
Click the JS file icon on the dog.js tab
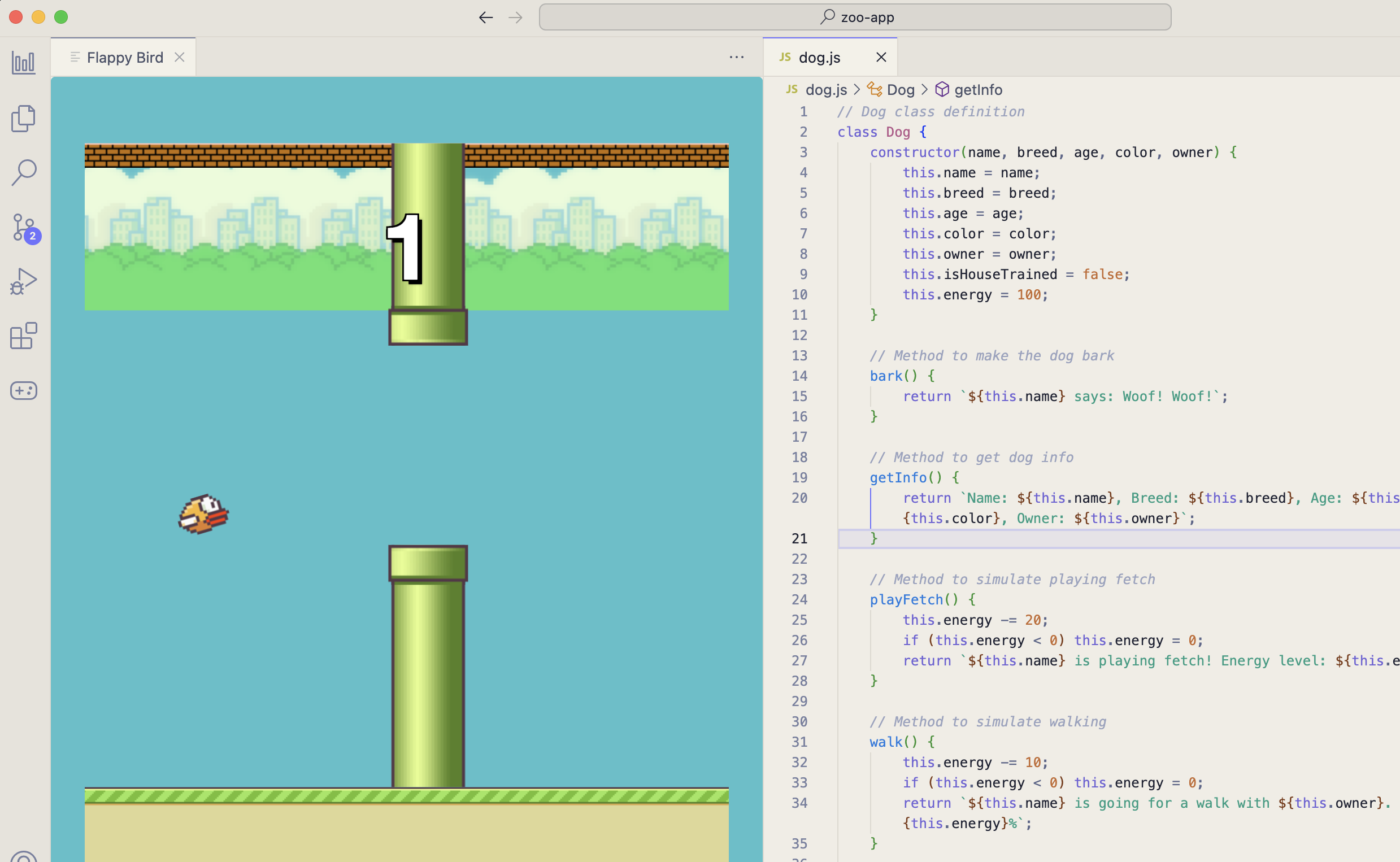point(785,57)
